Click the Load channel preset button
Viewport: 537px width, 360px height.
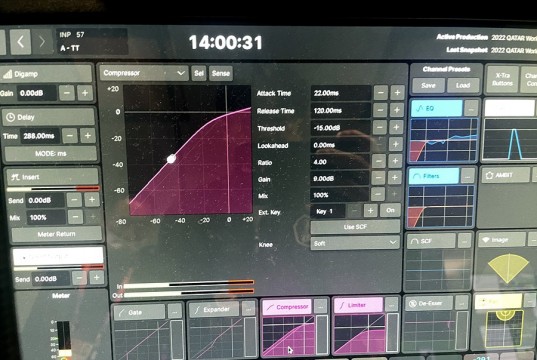463,85
